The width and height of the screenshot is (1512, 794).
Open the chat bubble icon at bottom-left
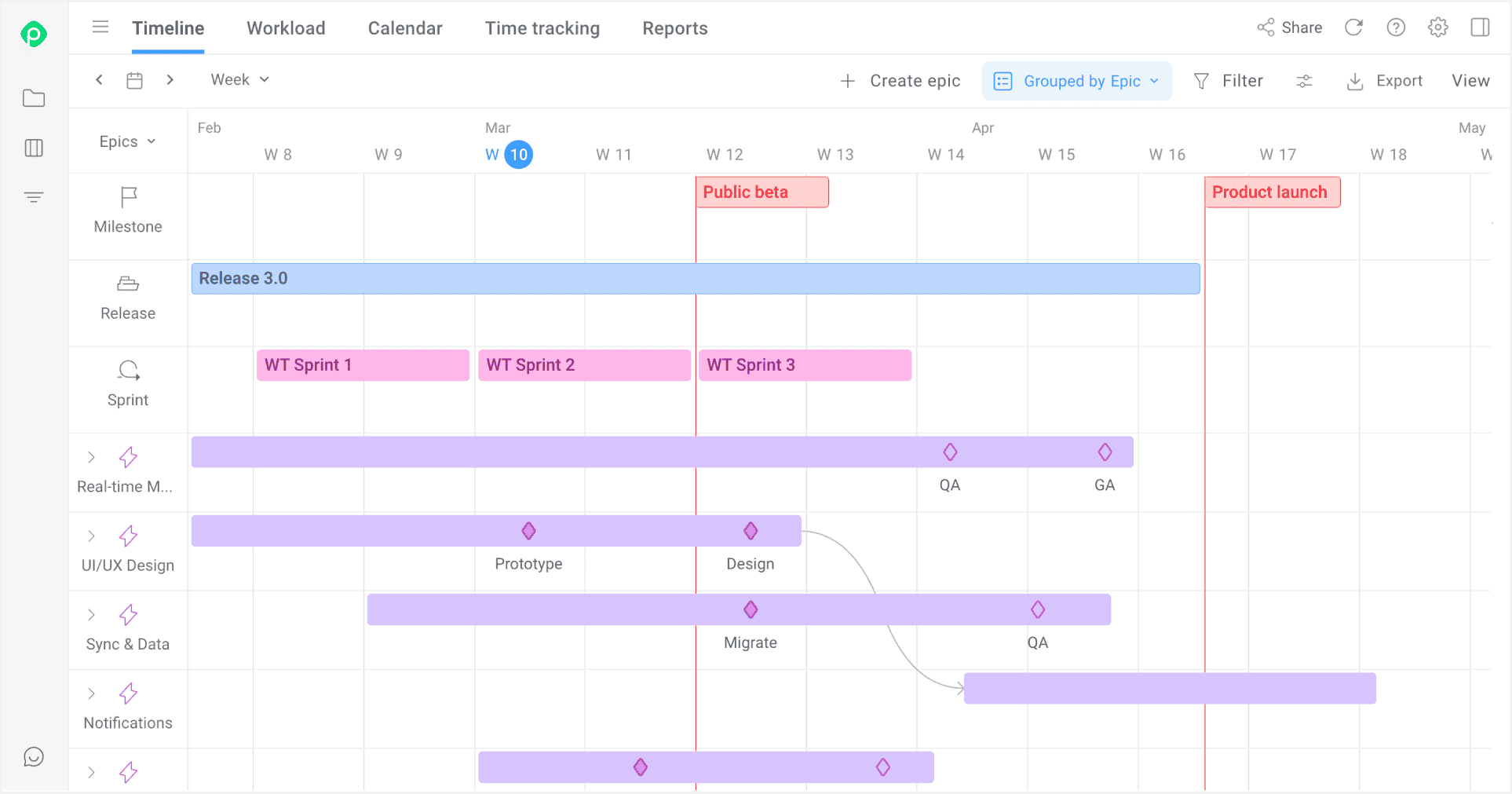pos(34,756)
